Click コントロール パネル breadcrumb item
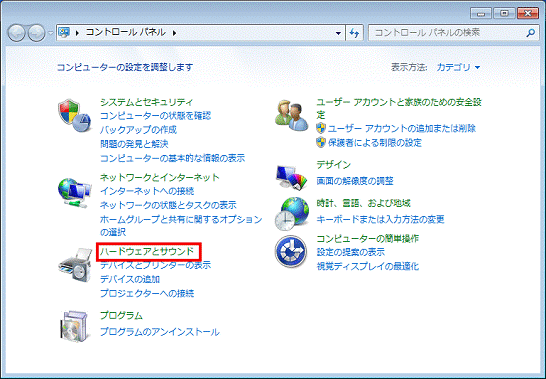Image resolution: width=546 pixels, height=379 pixels. (x=125, y=32)
